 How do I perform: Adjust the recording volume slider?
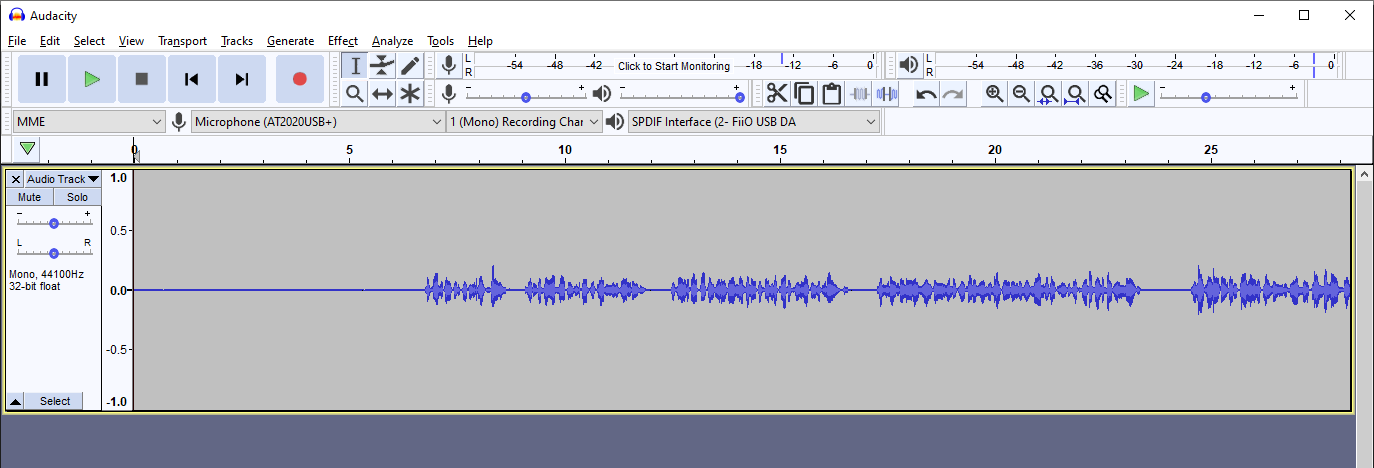(x=526, y=97)
